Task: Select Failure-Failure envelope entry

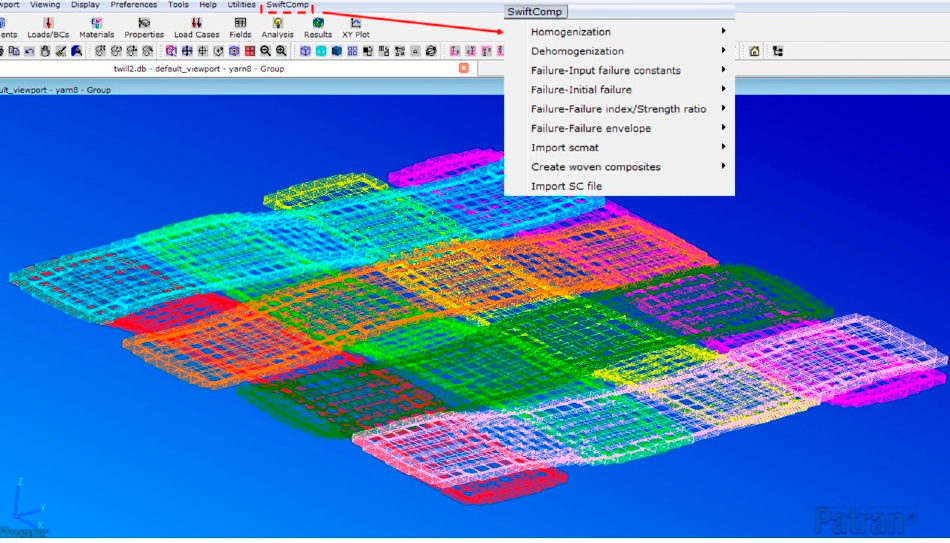Action: pyautogui.click(x=591, y=128)
